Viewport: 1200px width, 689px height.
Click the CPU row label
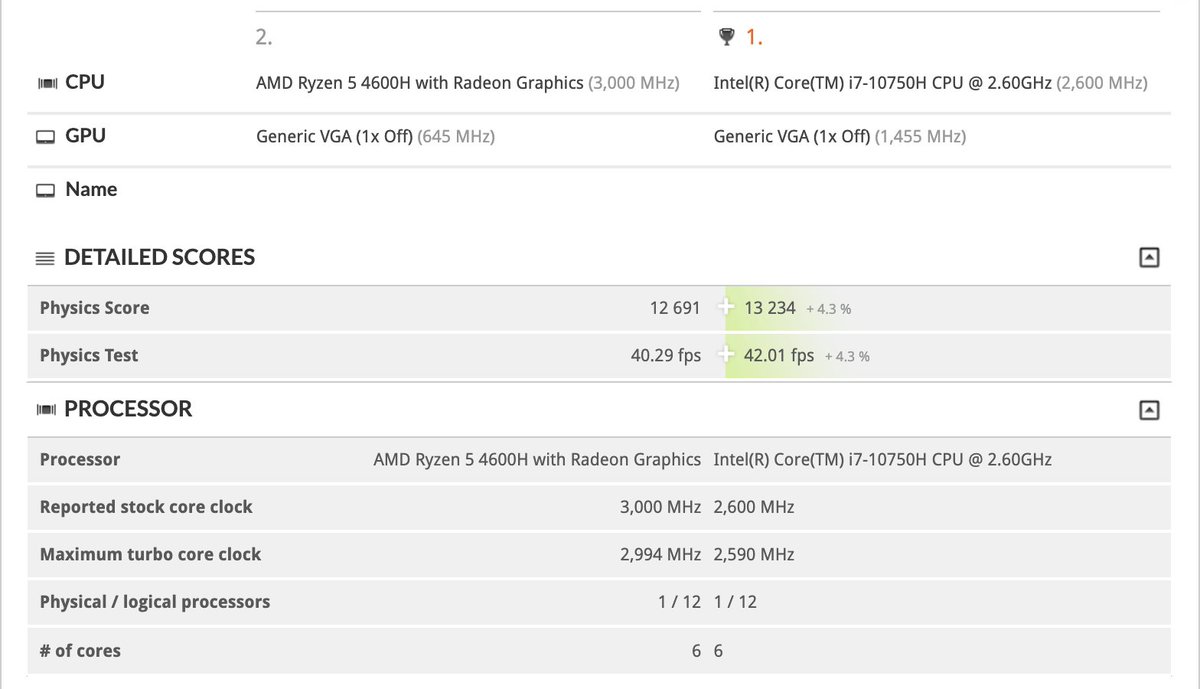tap(85, 82)
